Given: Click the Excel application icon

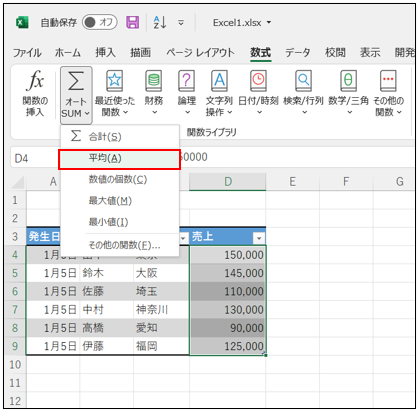Looking at the screenshot, I should click(22, 23).
